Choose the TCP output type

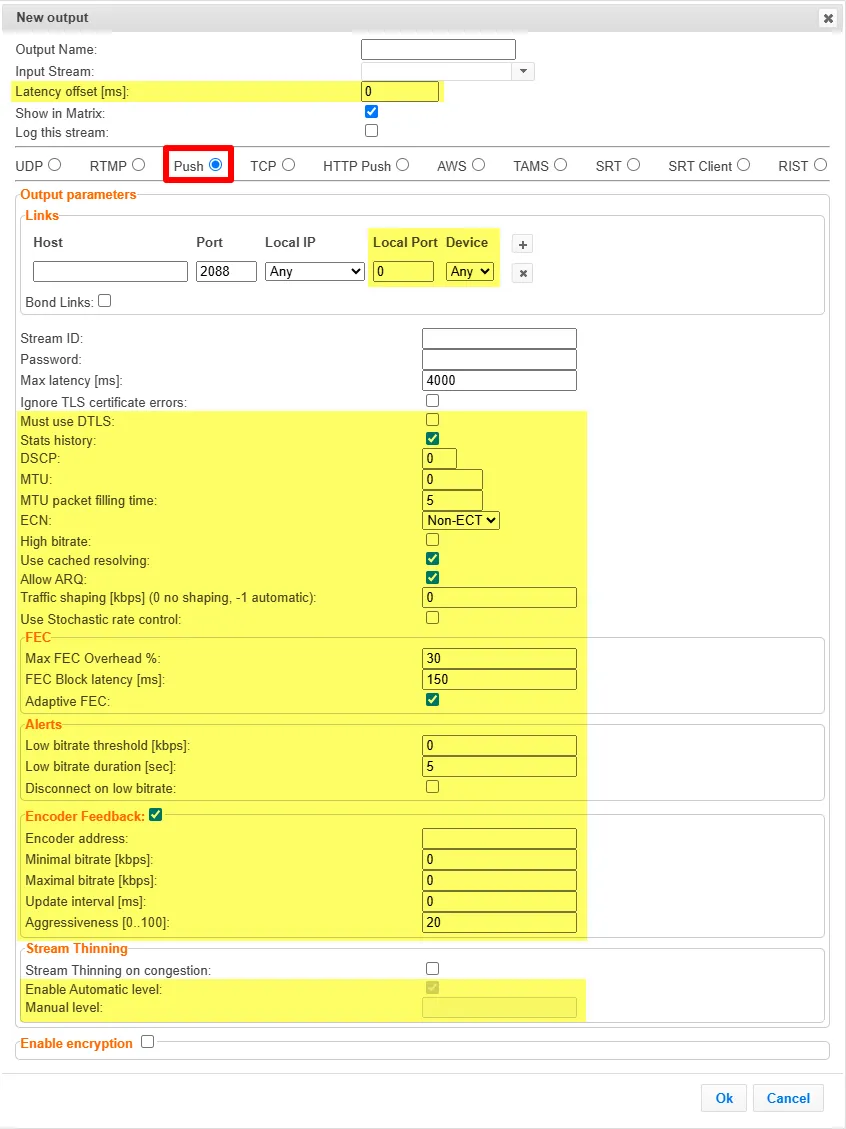tap(289, 165)
